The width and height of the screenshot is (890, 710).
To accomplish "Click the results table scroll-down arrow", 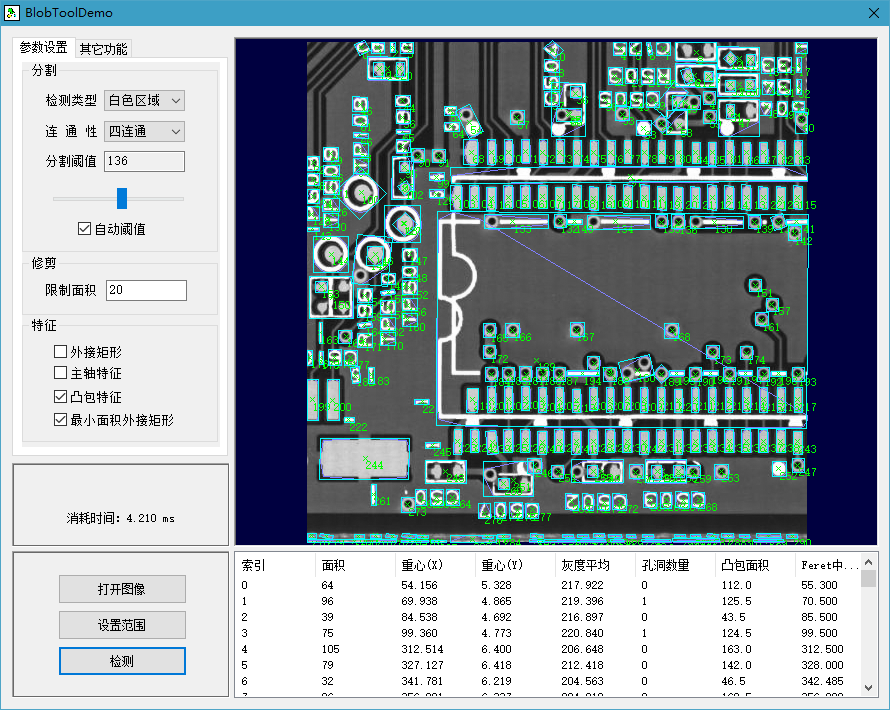I will (868, 689).
